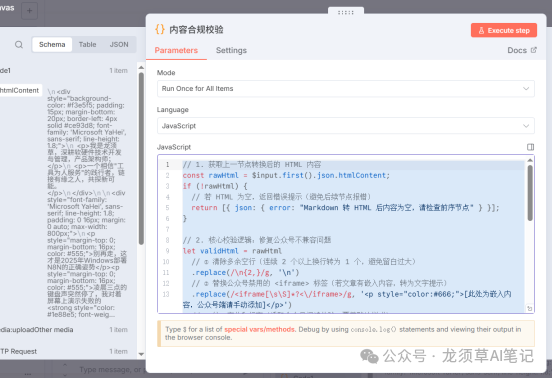552x378 pixels.
Task: Open the special vars/methods link
Action: pyautogui.click(x=259, y=329)
